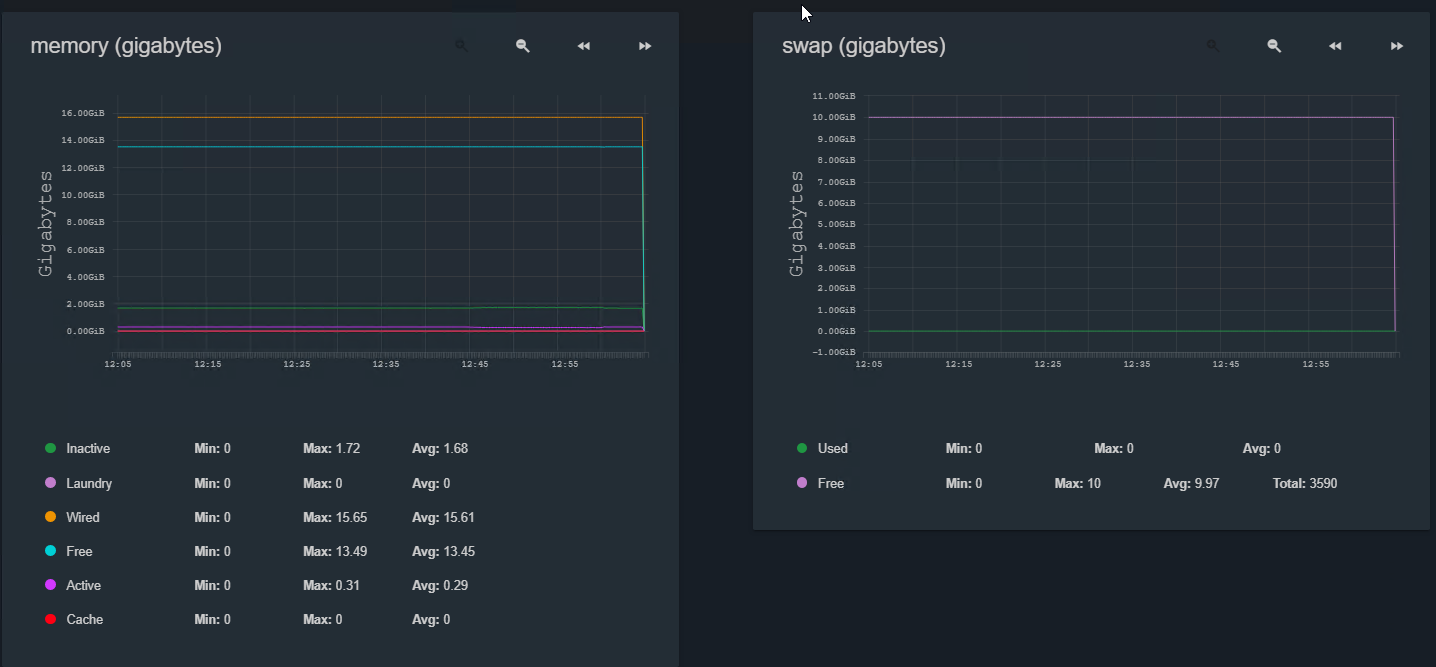1436x667 pixels.
Task: Select the Inactive series label
Action: pyautogui.click(x=88, y=448)
